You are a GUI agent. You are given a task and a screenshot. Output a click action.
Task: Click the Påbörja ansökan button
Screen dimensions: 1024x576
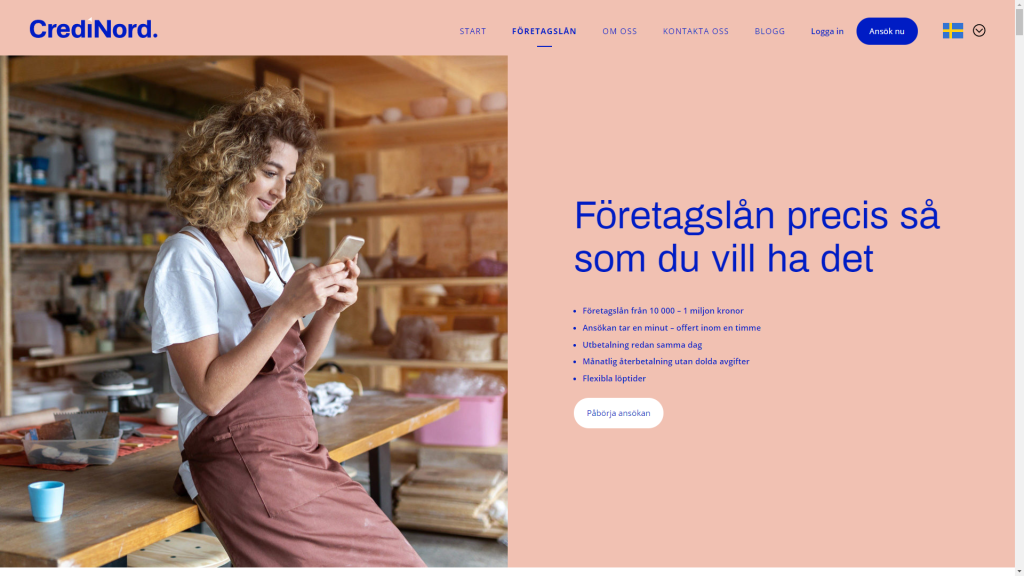[x=618, y=413]
